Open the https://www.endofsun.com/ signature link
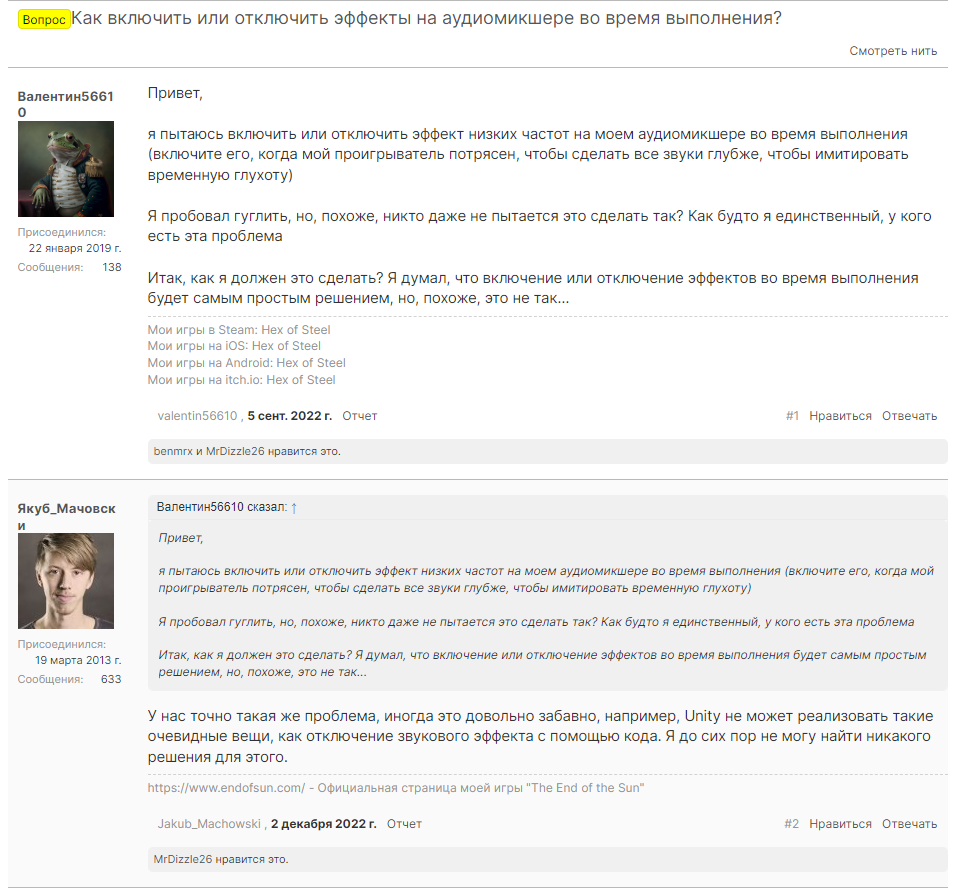Image resolution: width=967 pixels, height=896 pixels. [x=226, y=788]
